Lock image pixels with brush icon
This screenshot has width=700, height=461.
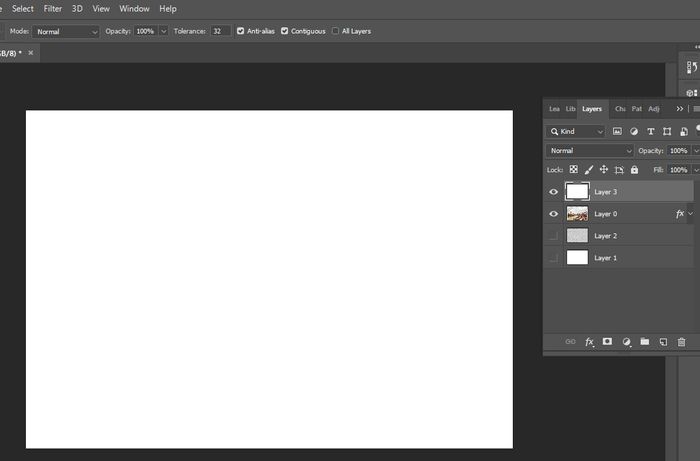(x=589, y=170)
